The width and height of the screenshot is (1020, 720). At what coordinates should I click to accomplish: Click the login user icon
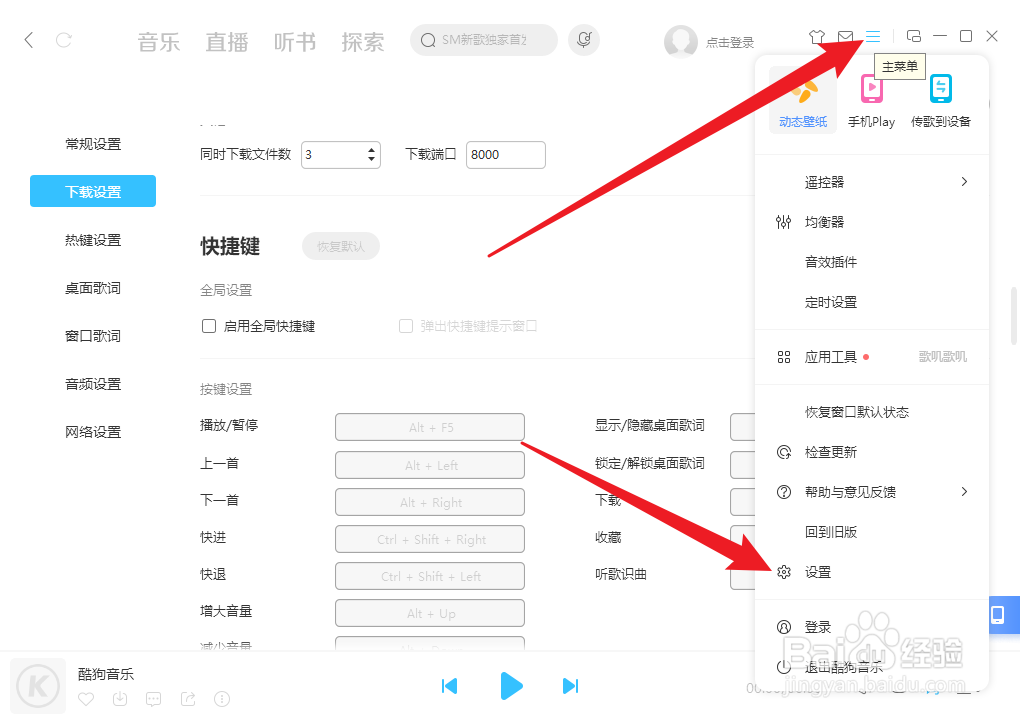(x=784, y=627)
